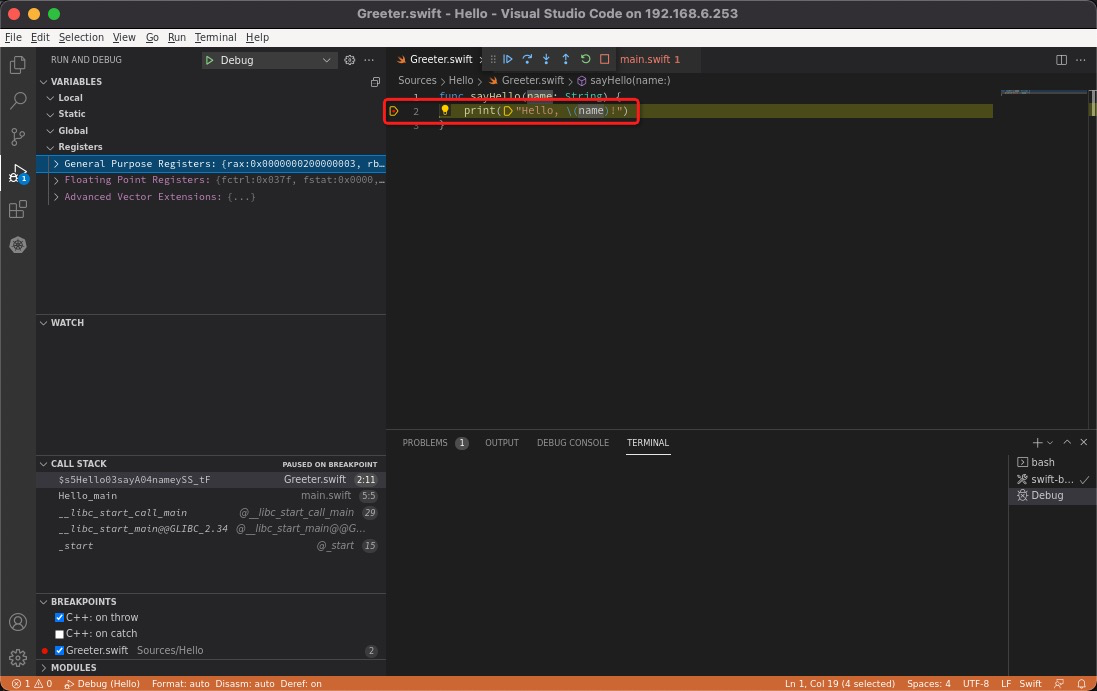The height and width of the screenshot is (691, 1097).
Task: Create a new terminal with plus icon
Action: [1037, 443]
